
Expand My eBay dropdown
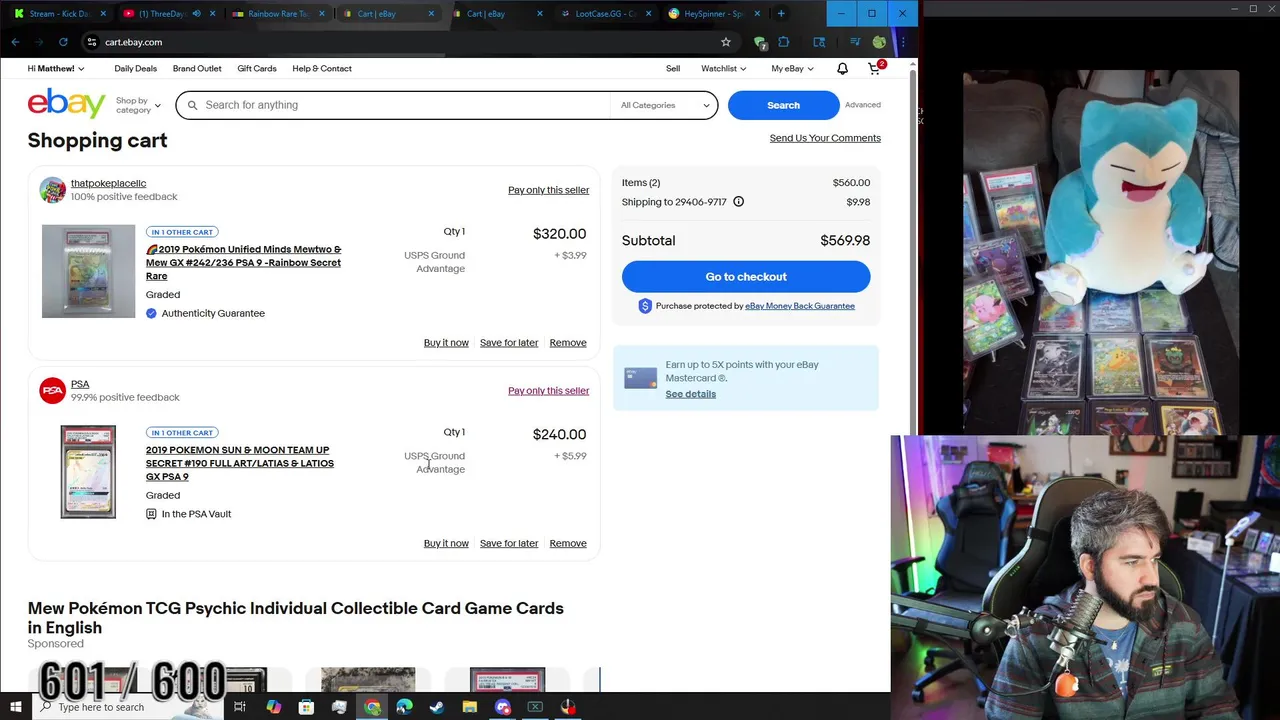tap(792, 69)
